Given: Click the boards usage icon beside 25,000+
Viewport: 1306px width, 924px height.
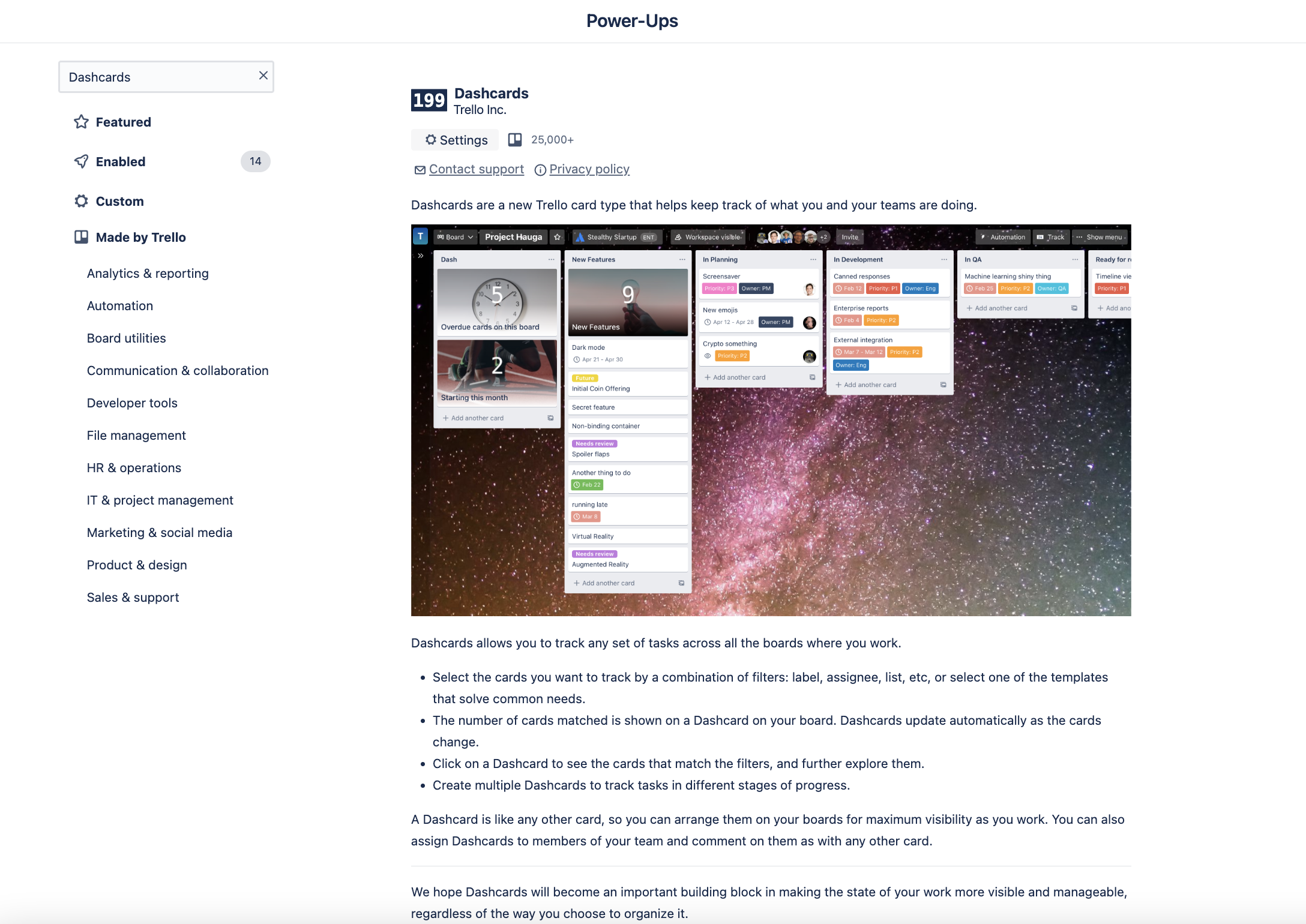Looking at the screenshot, I should point(515,140).
